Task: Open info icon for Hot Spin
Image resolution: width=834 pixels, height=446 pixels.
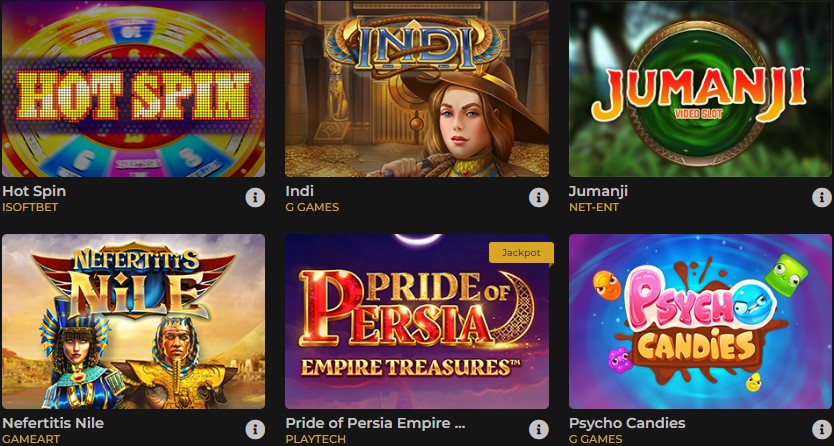Action: tap(255, 198)
